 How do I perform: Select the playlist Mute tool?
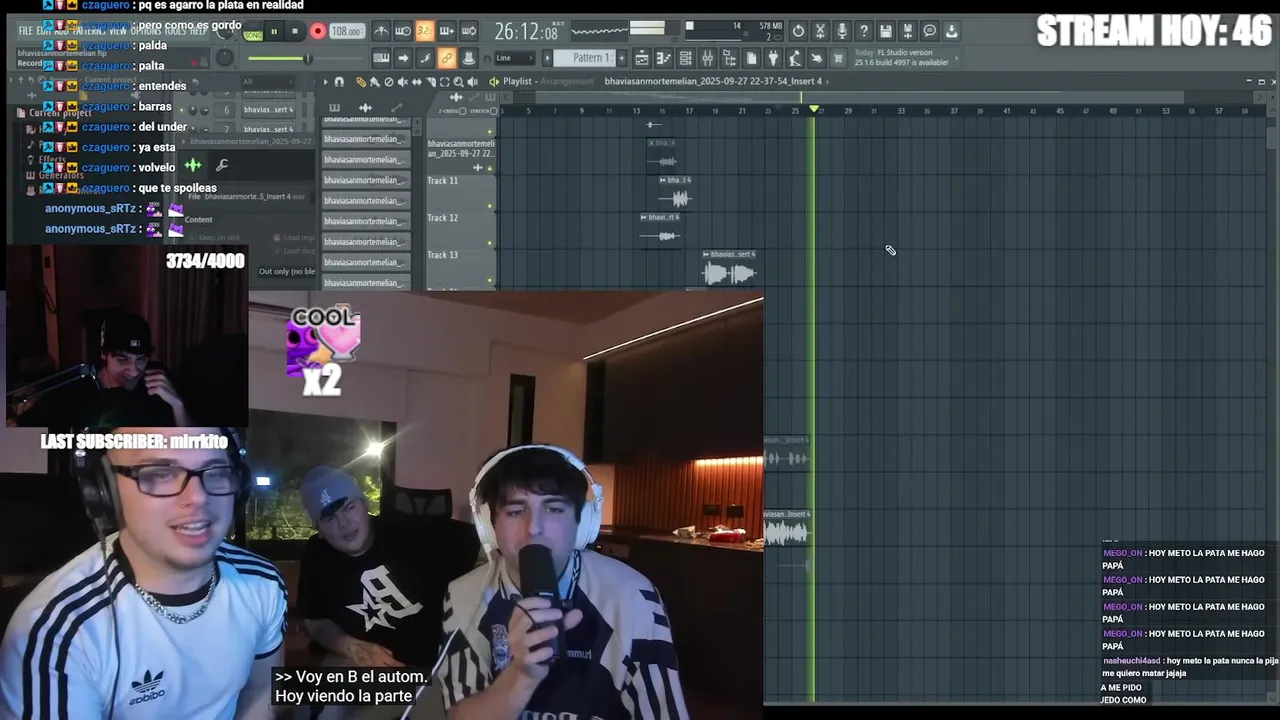402,82
